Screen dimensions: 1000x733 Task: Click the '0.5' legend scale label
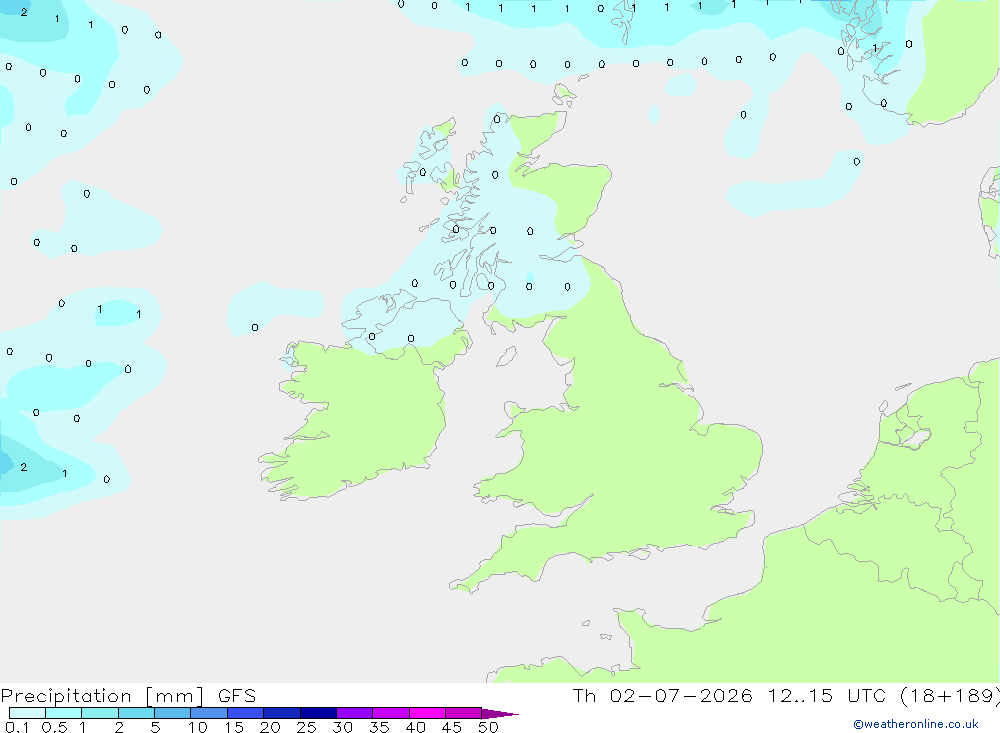54,727
